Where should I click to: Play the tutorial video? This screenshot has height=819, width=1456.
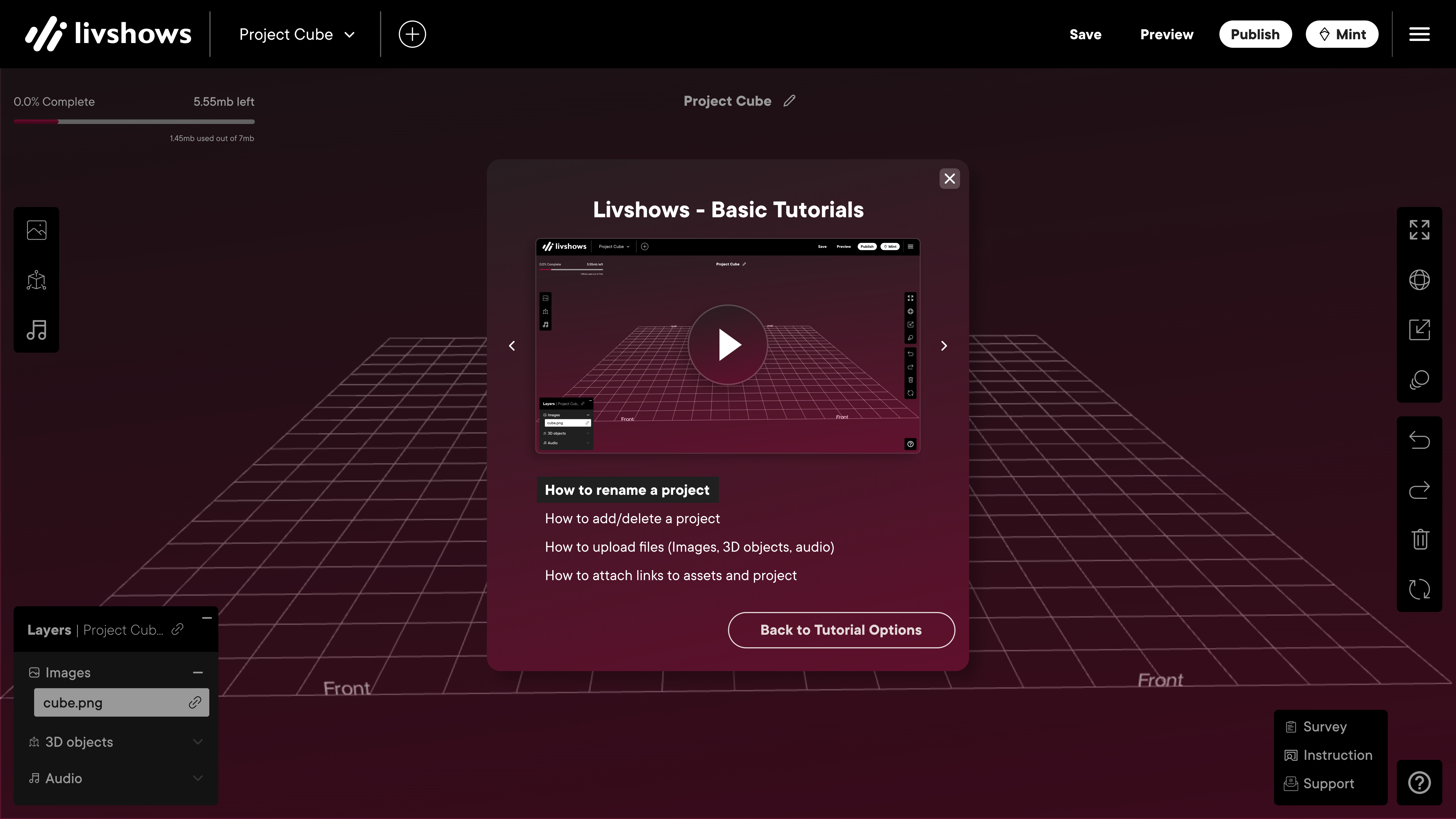click(x=728, y=345)
